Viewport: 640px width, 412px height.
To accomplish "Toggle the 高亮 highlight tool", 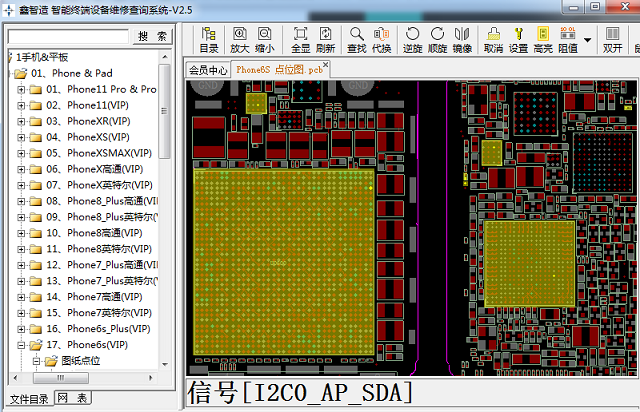I will [543, 40].
